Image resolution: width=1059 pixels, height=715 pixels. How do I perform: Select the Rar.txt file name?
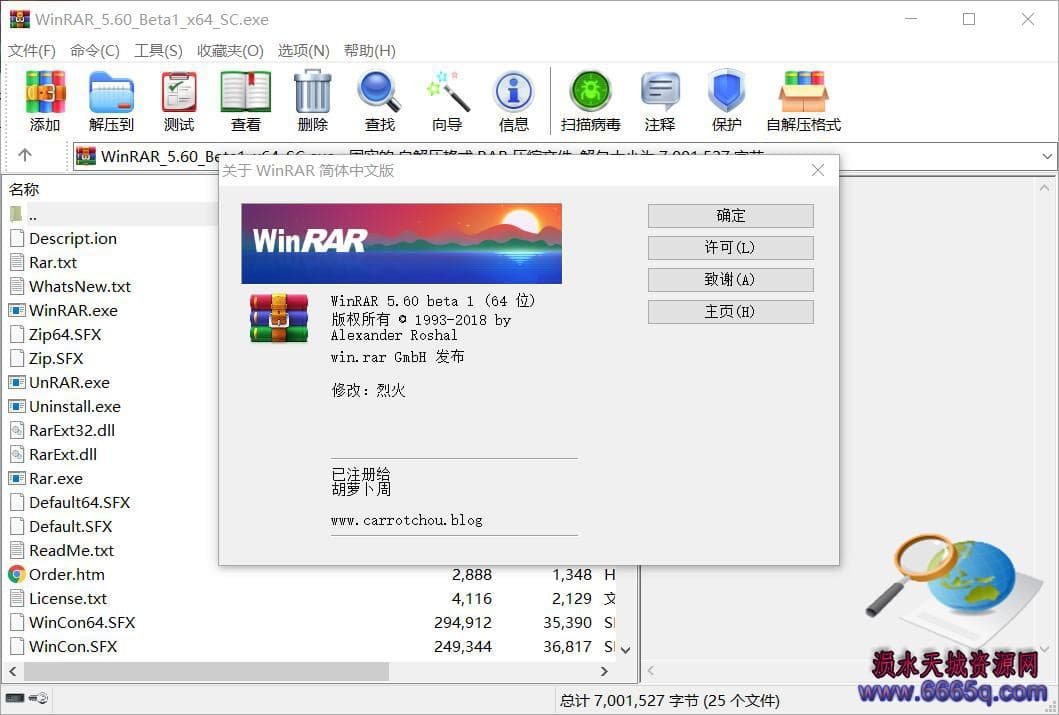click(x=53, y=263)
